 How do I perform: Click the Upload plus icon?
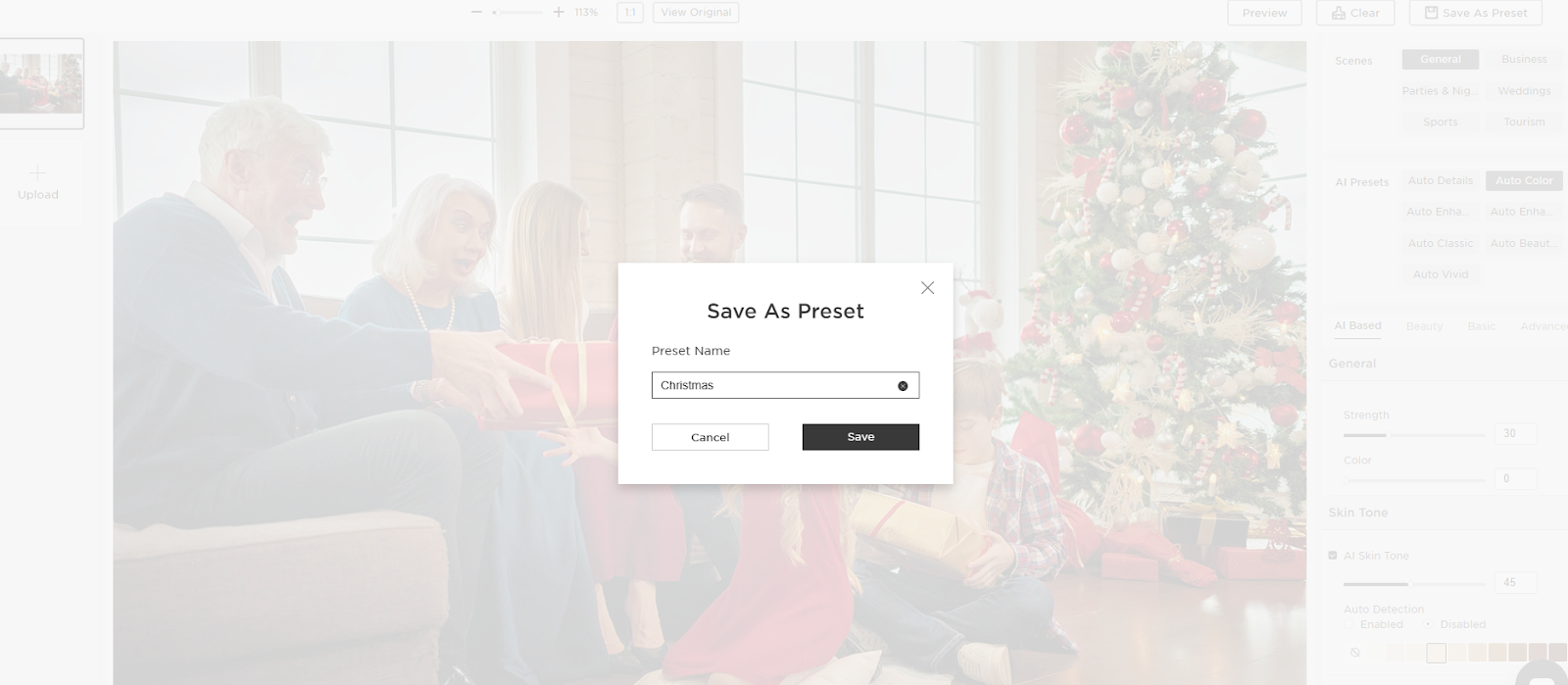pos(37,172)
